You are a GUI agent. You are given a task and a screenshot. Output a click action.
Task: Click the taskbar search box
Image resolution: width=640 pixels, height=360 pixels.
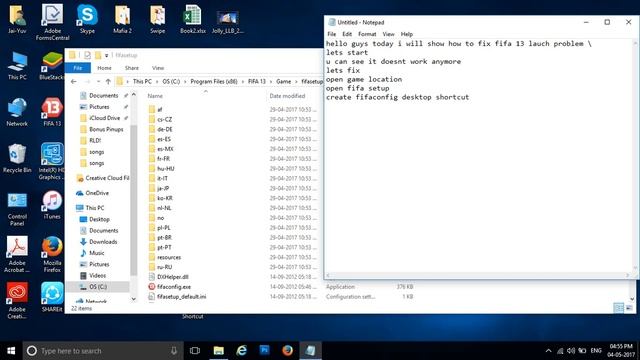[103, 351]
